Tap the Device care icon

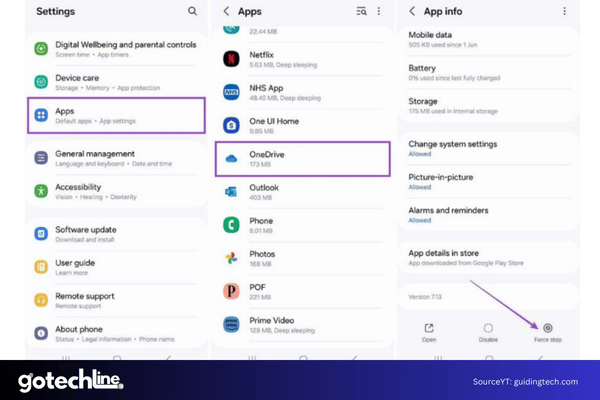point(41,82)
